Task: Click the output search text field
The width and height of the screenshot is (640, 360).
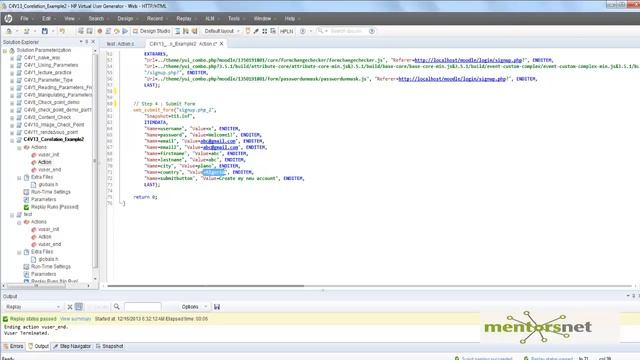Action: (x=142, y=307)
